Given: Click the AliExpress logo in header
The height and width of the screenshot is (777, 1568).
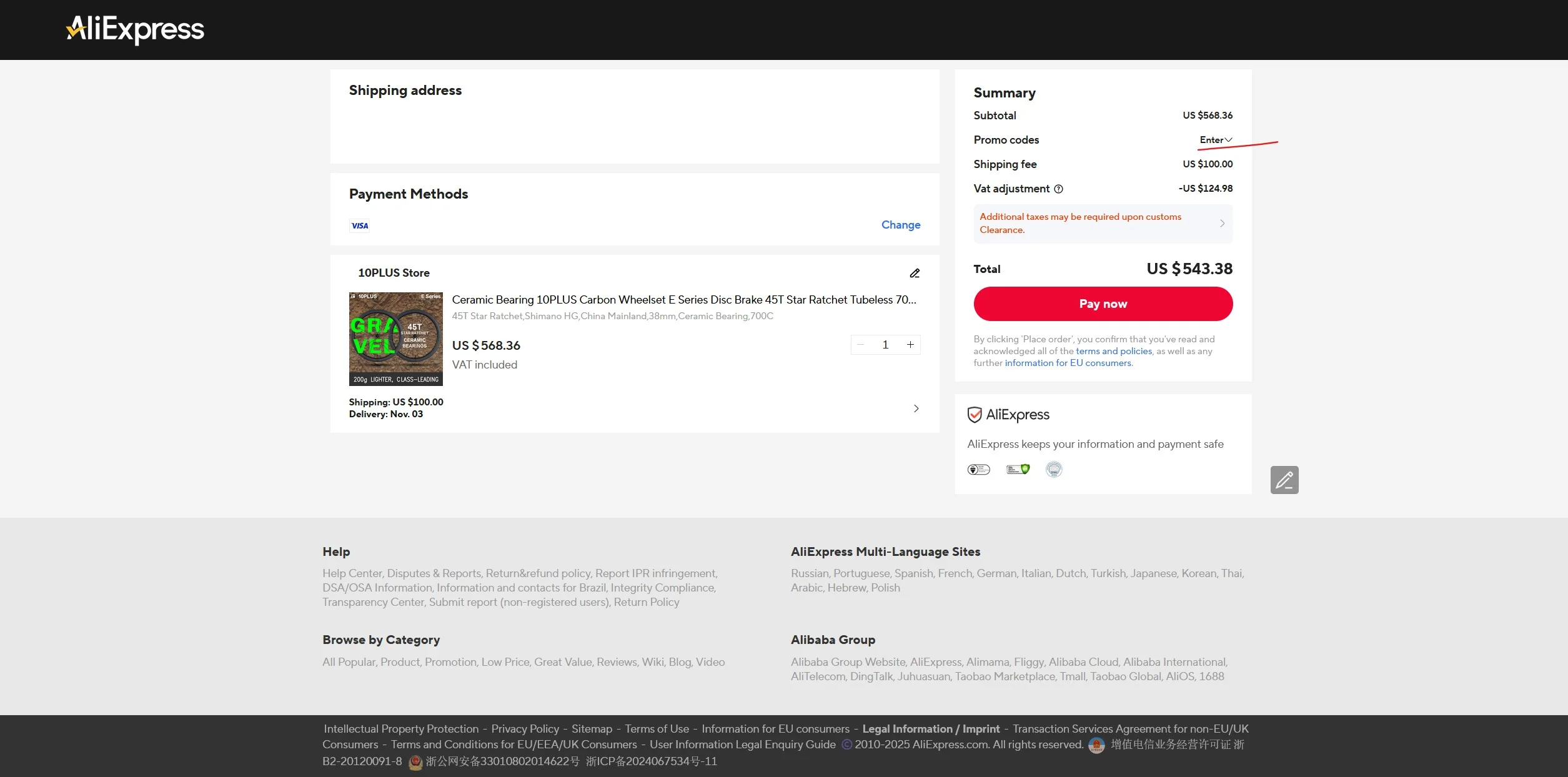Looking at the screenshot, I should [135, 29].
